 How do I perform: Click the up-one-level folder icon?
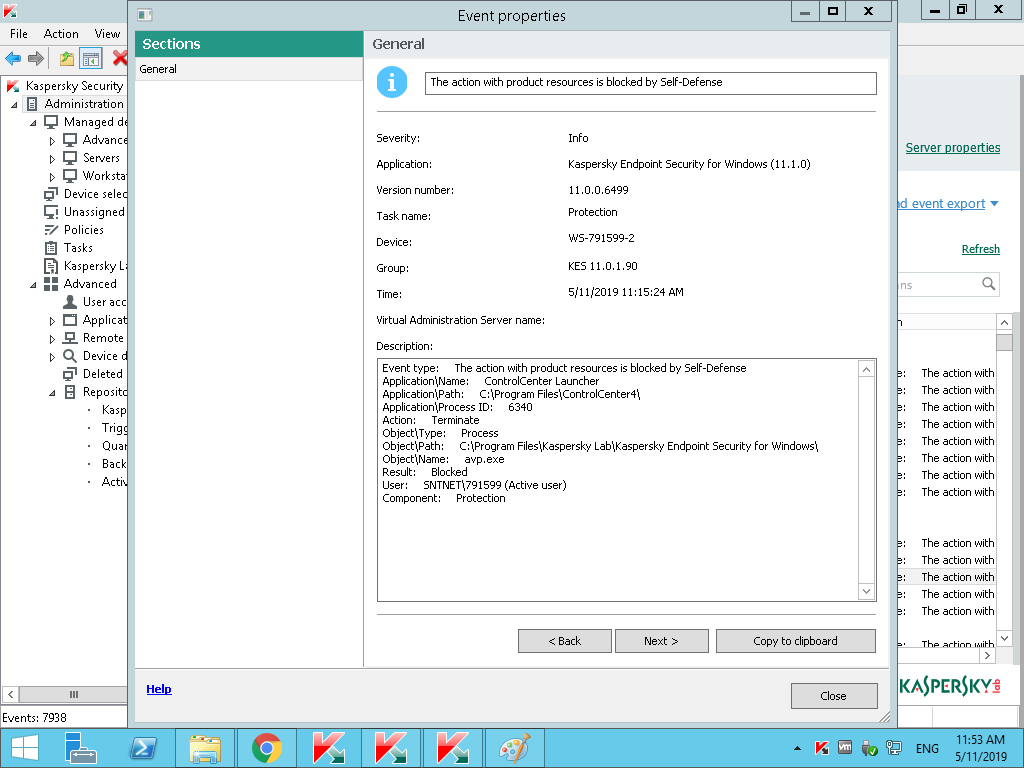[67, 59]
